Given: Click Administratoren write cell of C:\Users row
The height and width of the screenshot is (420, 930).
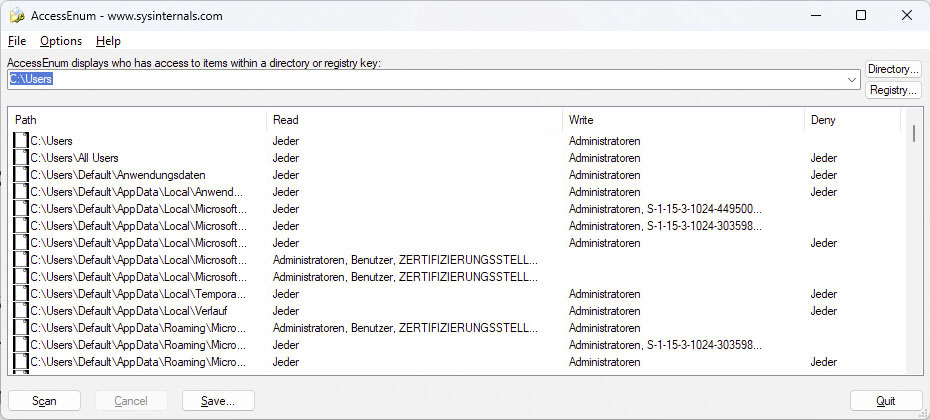Looking at the screenshot, I should click(604, 141).
